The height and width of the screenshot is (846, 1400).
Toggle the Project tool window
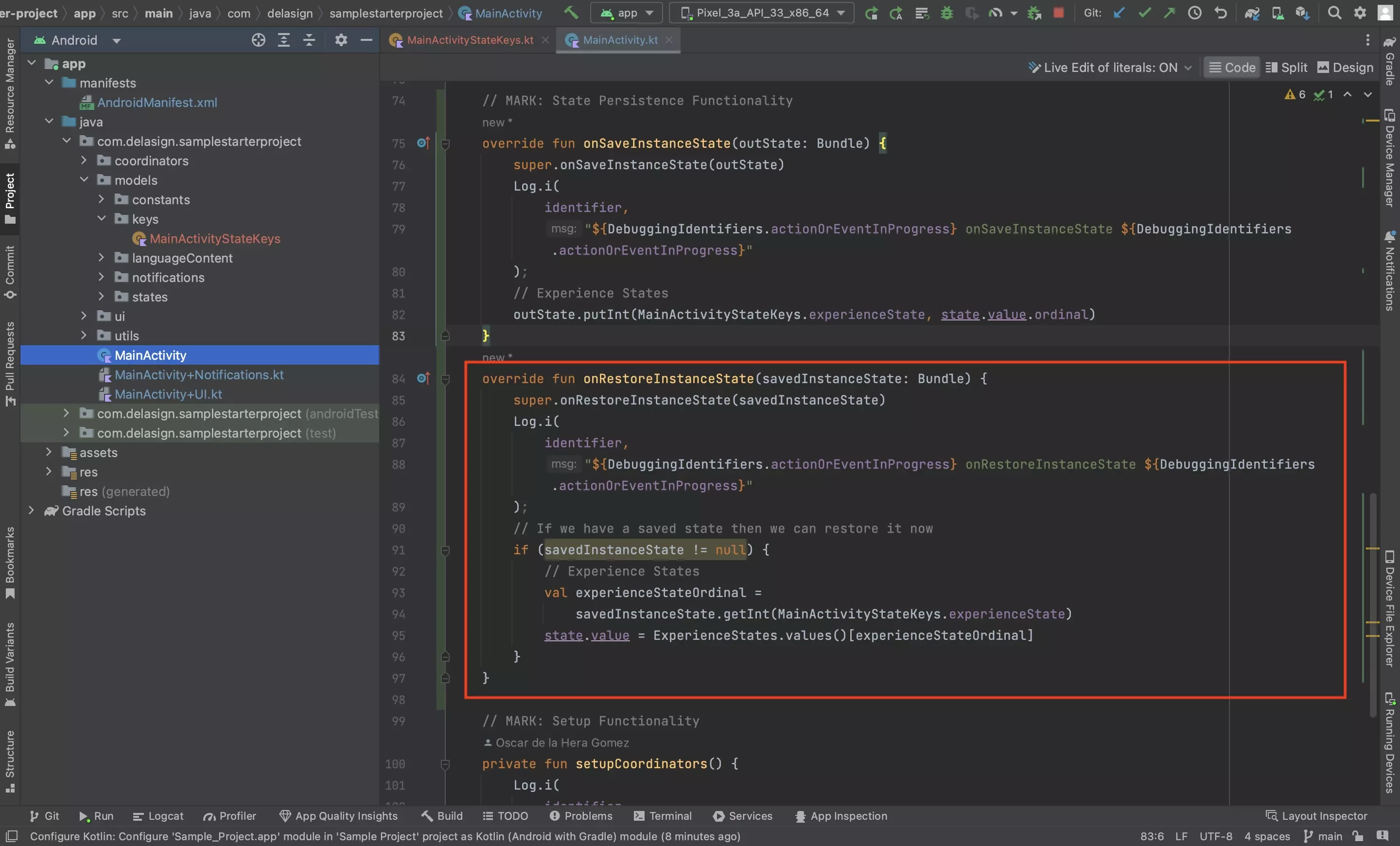(x=10, y=198)
